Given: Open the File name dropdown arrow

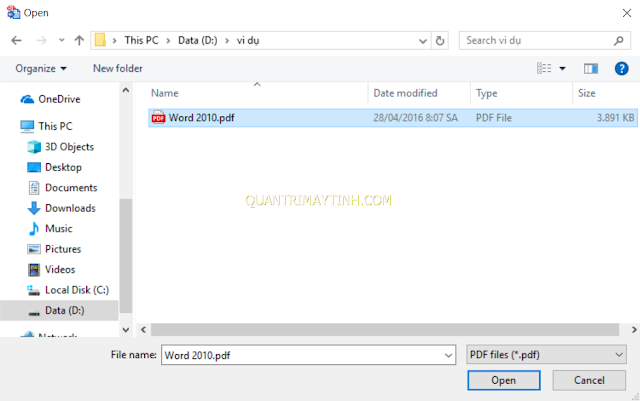Looking at the screenshot, I should [x=448, y=355].
